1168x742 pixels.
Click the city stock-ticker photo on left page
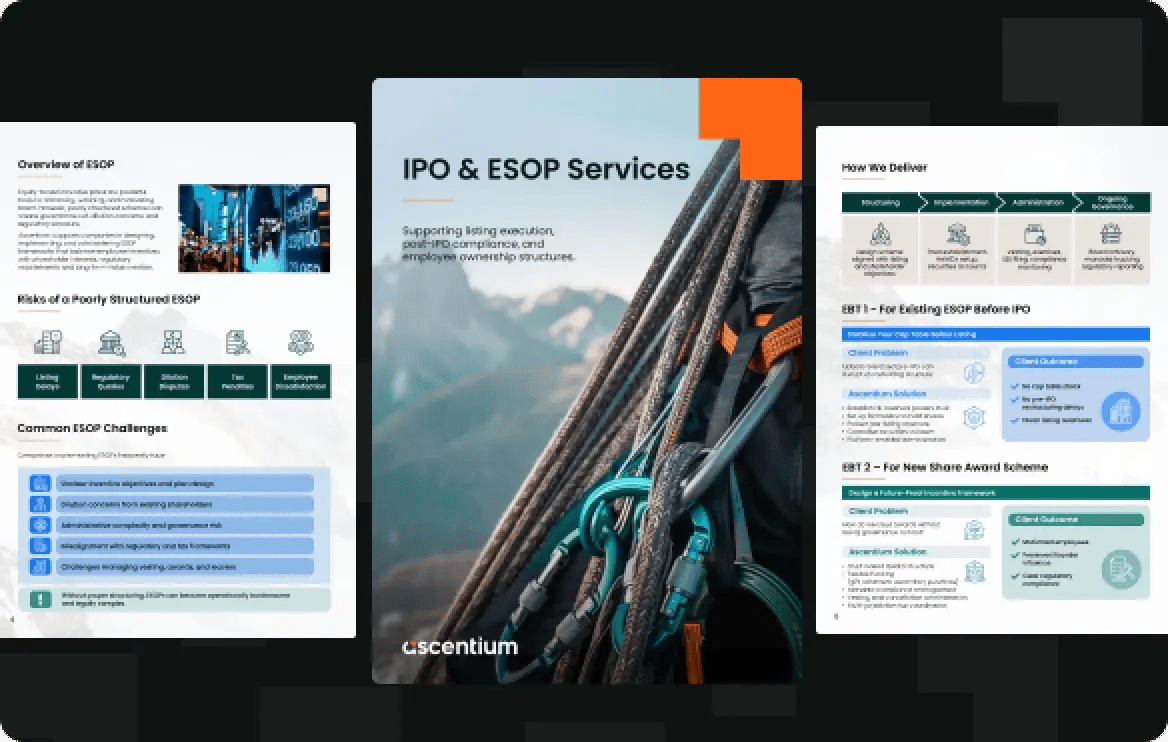pyautogui.click(x=254, y=228)
